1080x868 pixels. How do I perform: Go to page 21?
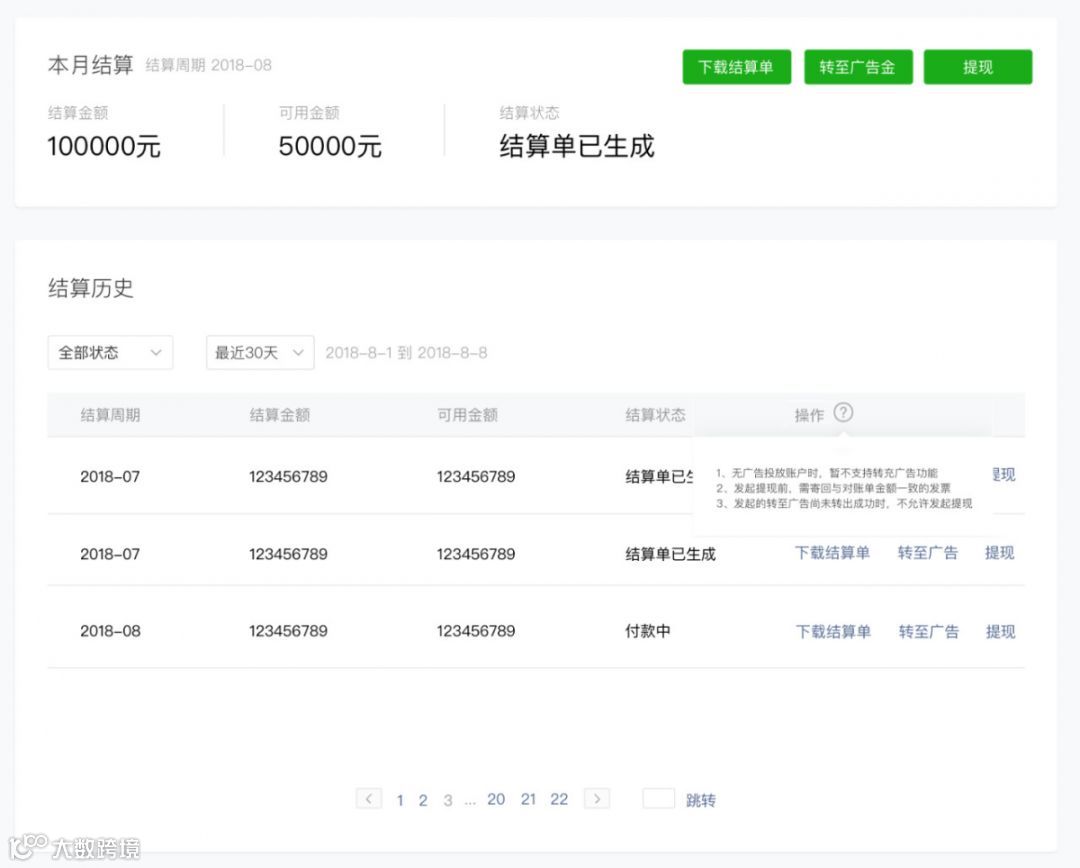point(528,799)
